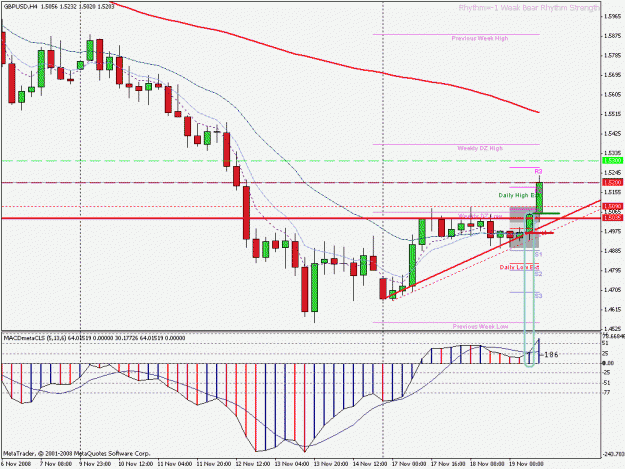Click the red 'Daily Low Est' label

(519, 267)
